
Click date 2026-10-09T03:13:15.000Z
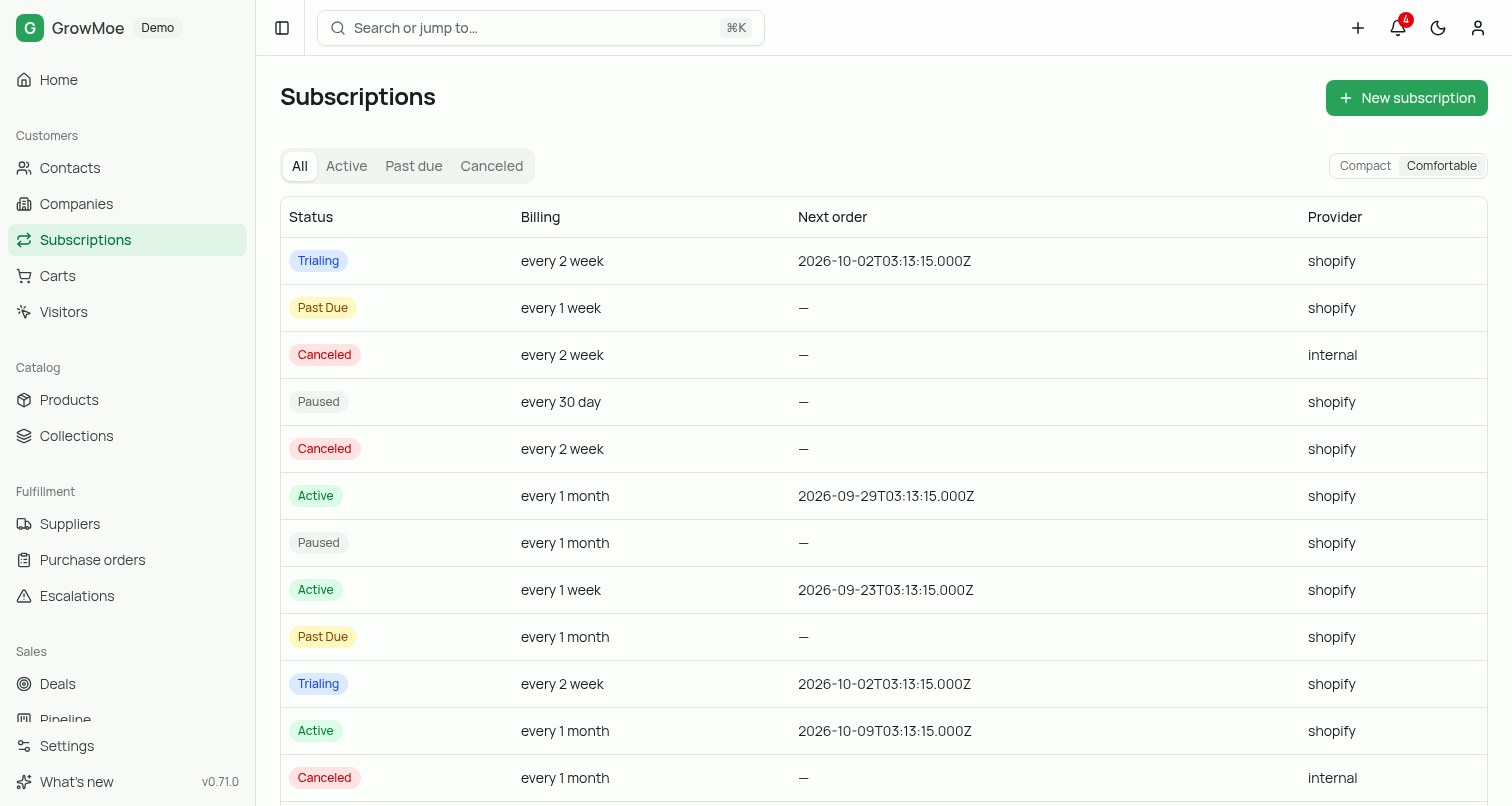[x=885, y=731]
